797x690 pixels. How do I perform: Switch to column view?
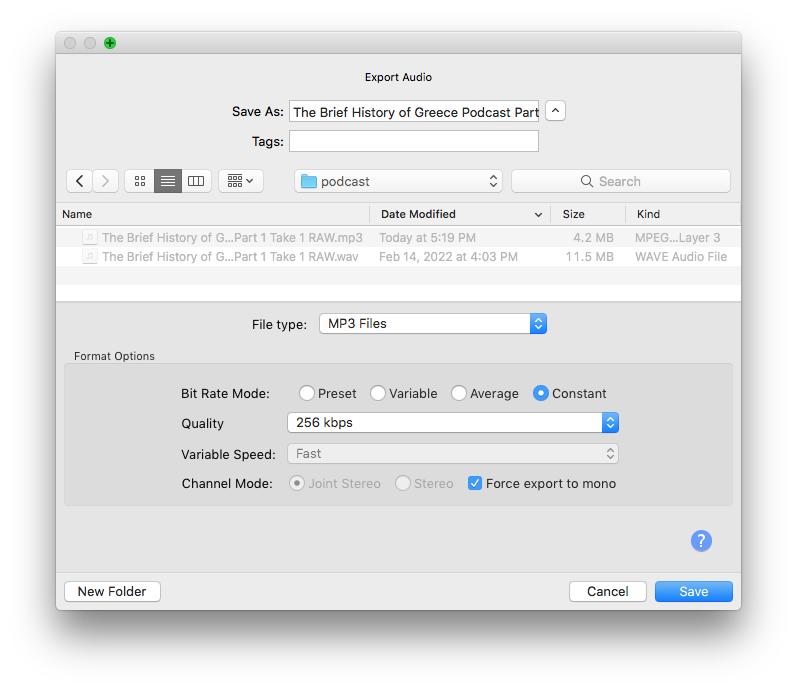point(196,181)
